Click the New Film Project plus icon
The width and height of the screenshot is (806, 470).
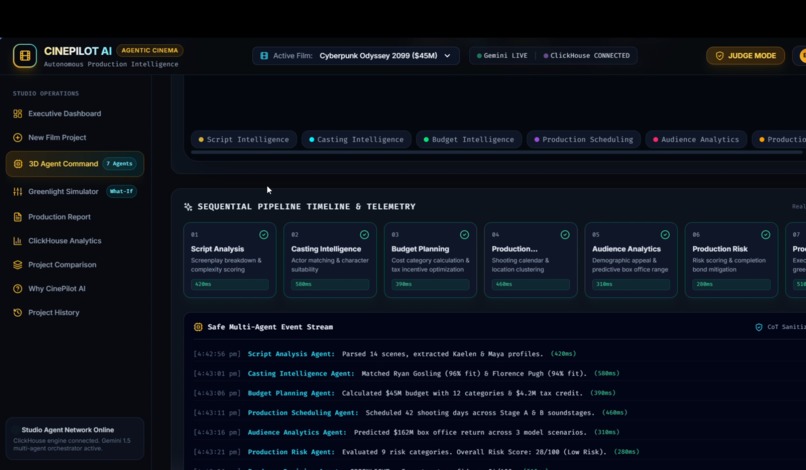point(17,137)
